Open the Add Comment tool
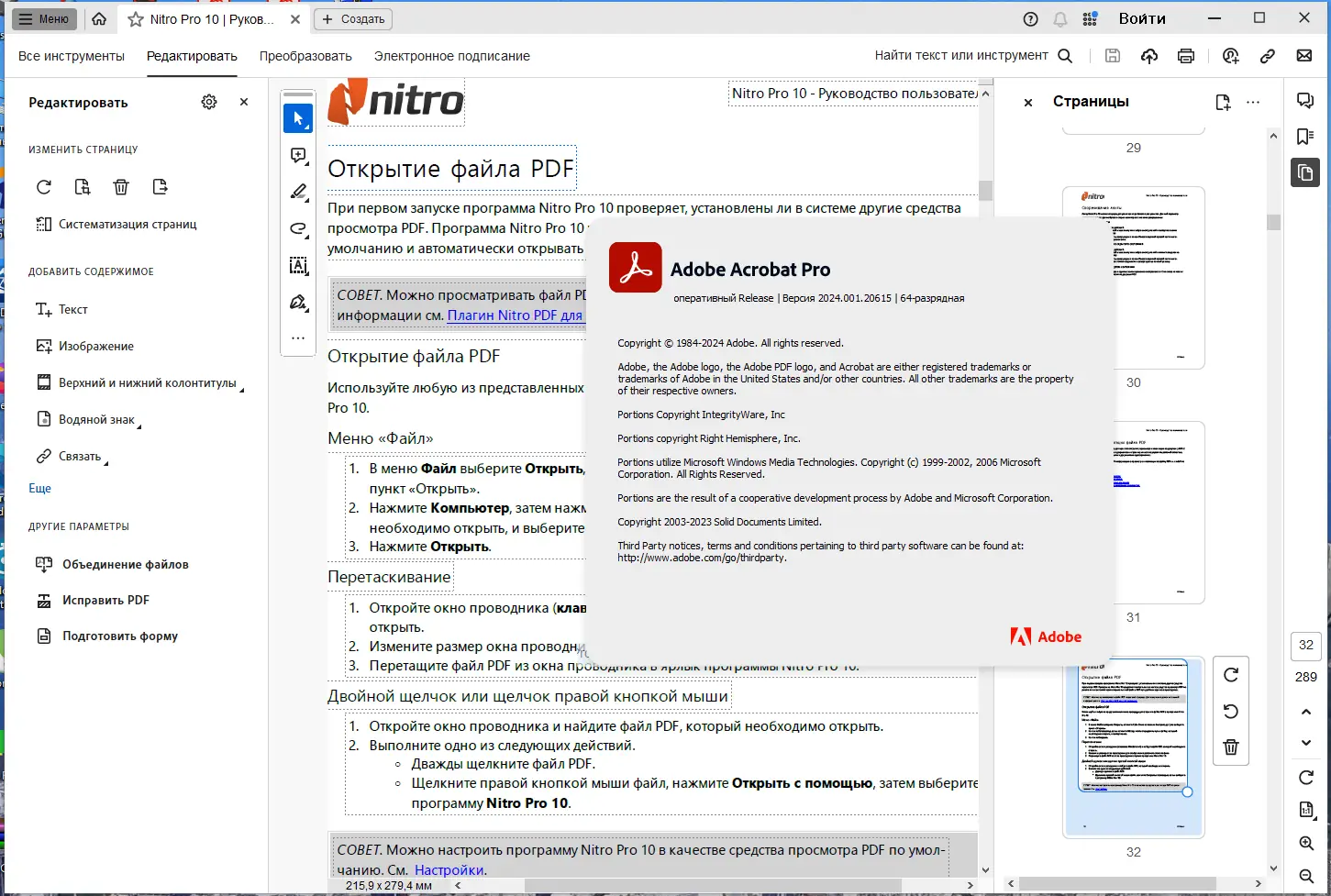 298,156
